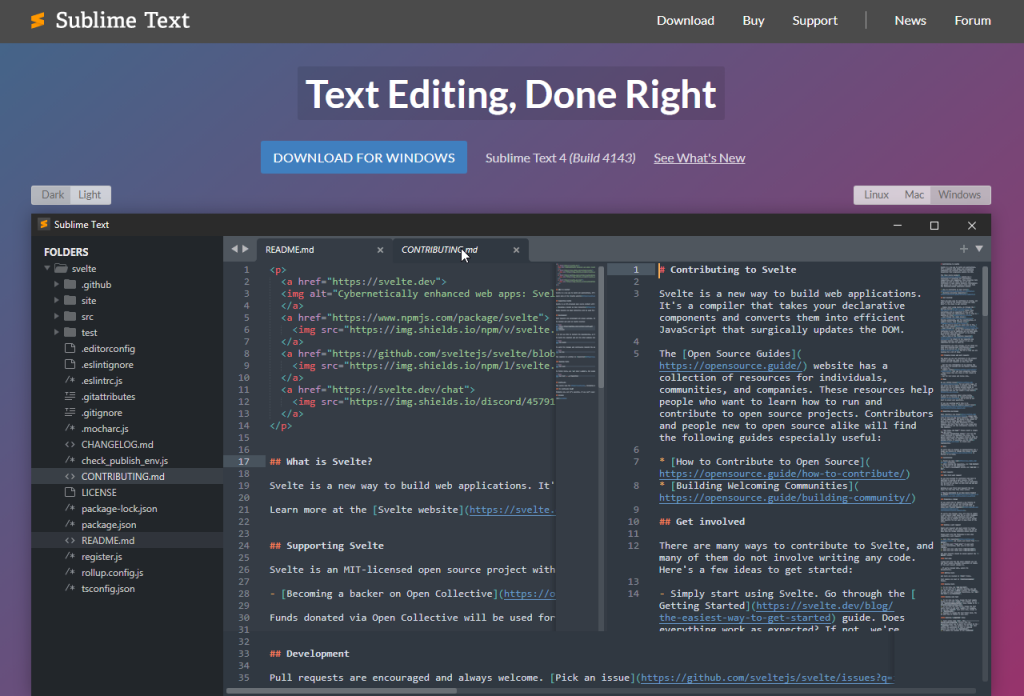The image size is (1024, 696).
Task: Click the package-lock.json file icon
Action: tap(70, 508)
